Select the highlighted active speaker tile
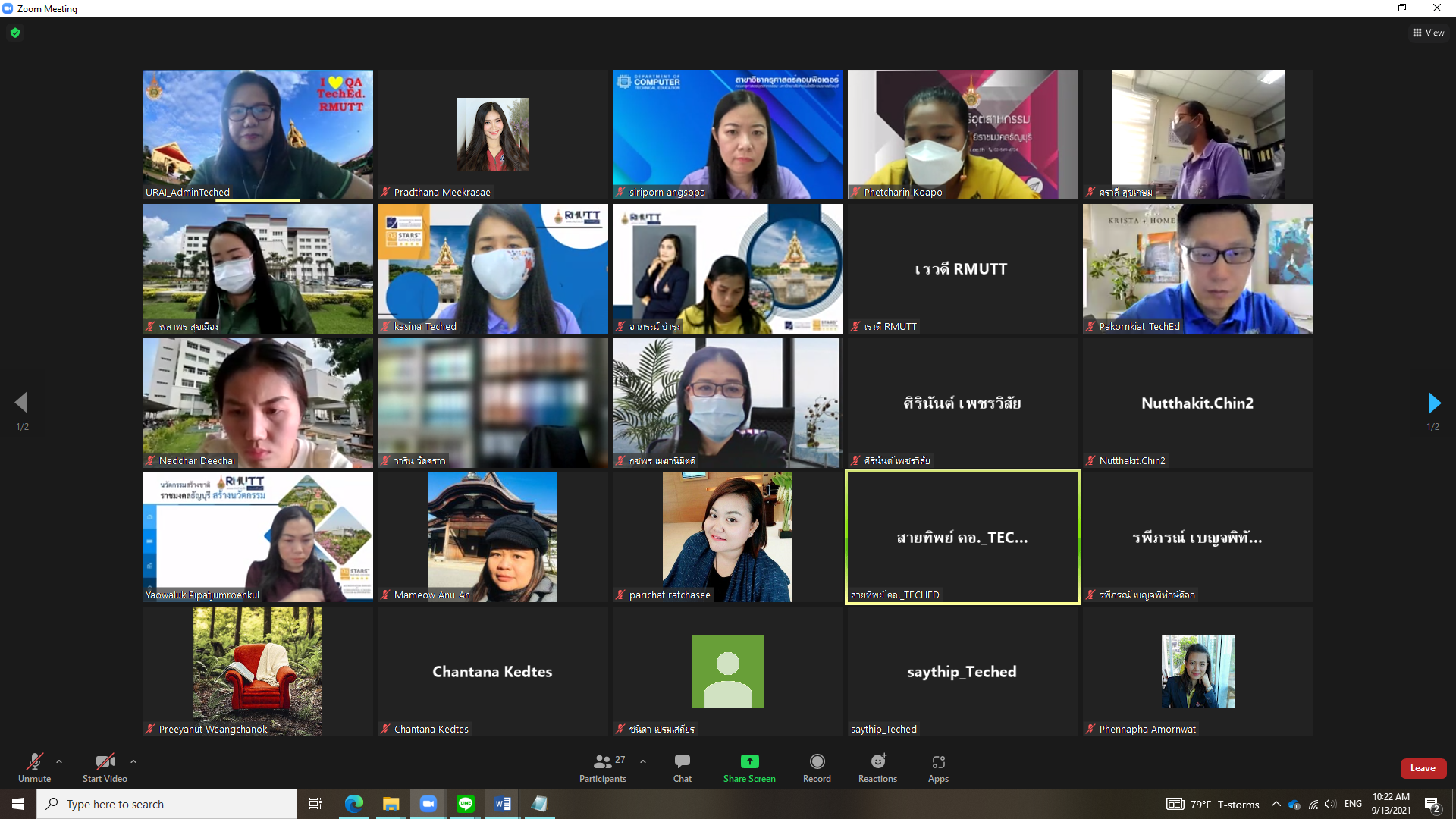 pyautogui.click(x=963, y=537)
